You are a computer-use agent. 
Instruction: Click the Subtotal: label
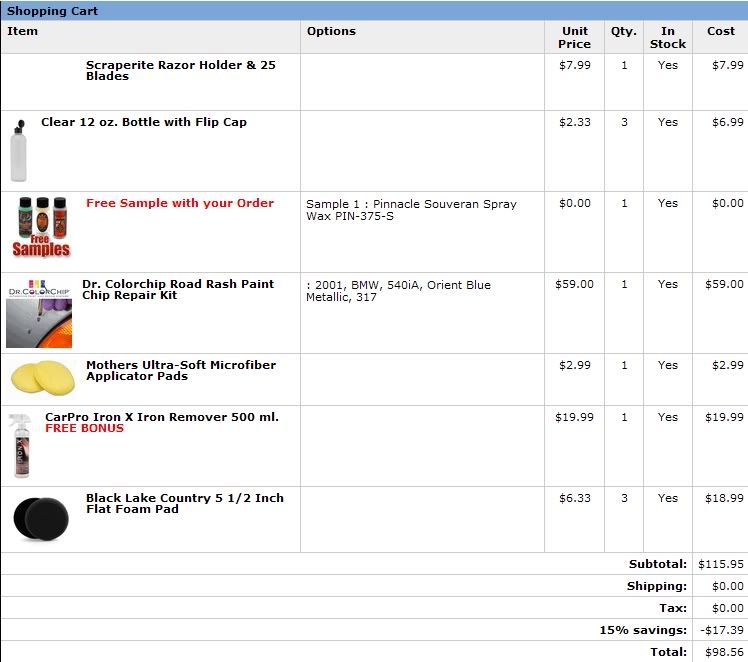point(658,564)
